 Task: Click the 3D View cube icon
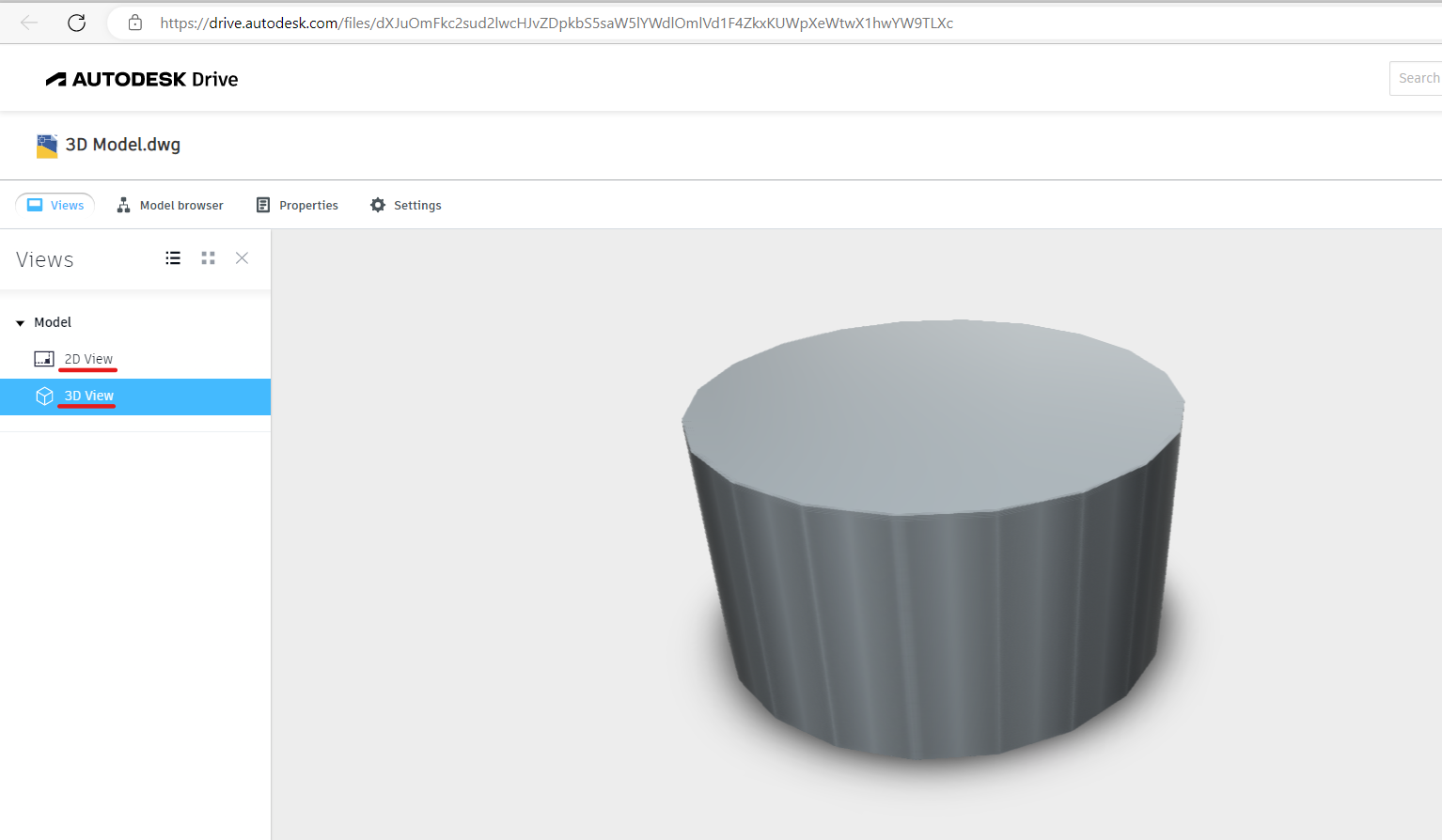[x=44, y=396]
